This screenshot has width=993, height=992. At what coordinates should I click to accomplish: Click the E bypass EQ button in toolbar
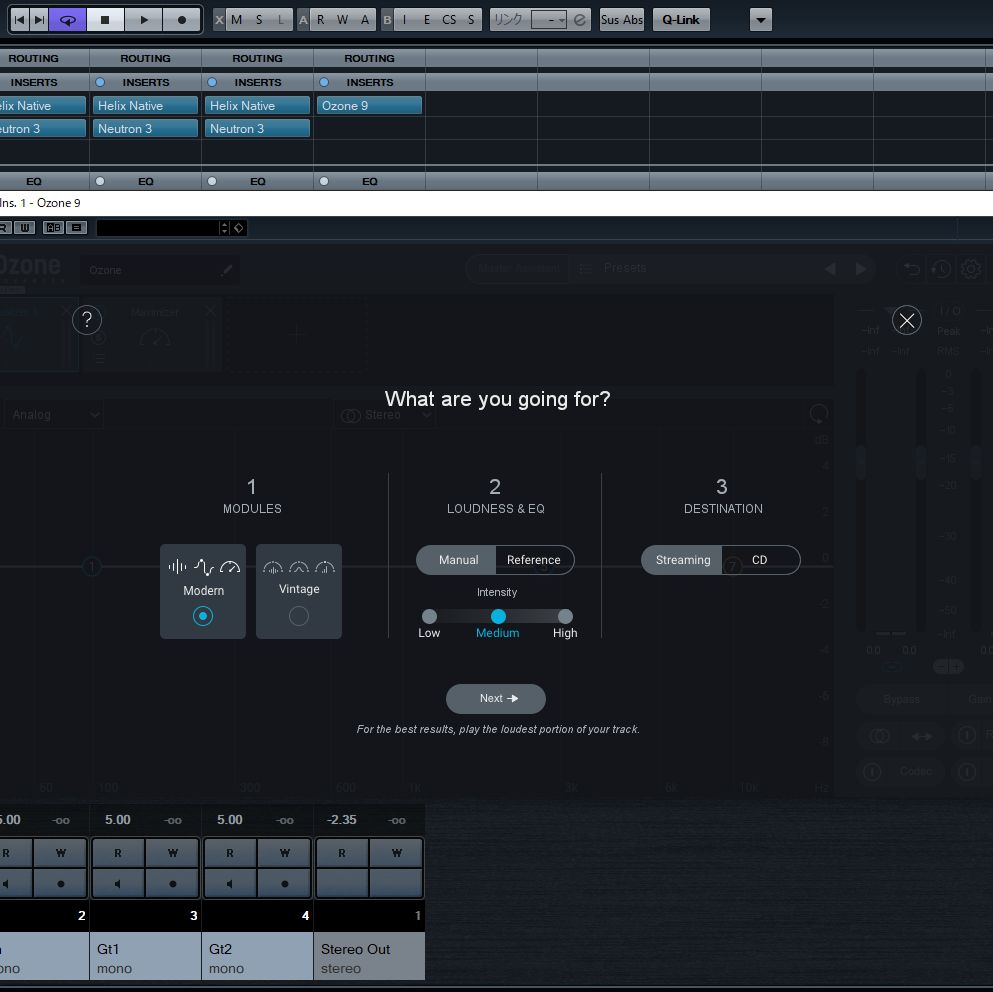[427, 20]
